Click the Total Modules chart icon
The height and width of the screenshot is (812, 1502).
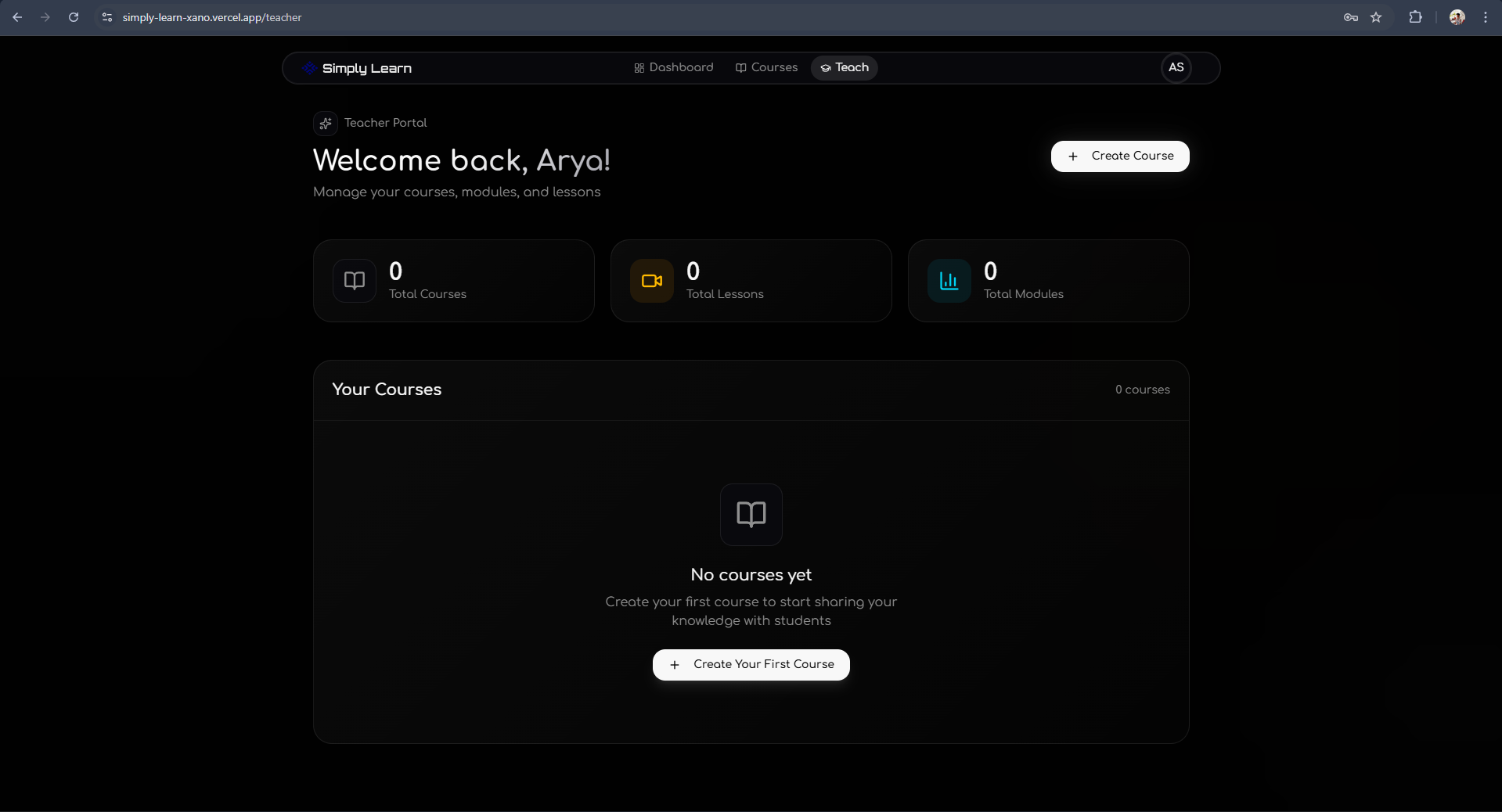948,281
